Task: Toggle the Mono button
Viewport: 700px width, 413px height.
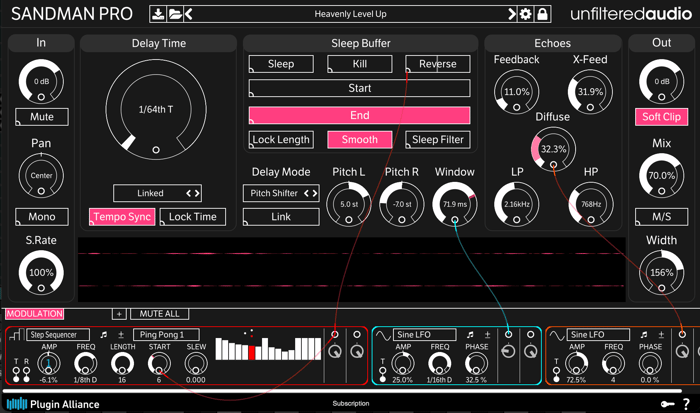Action: (x=42, y=217)
